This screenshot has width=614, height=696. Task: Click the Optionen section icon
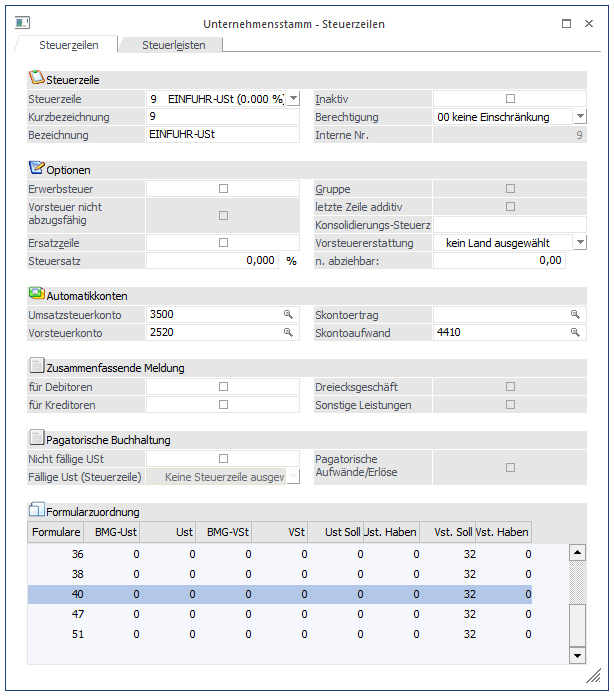click(37, 168)
